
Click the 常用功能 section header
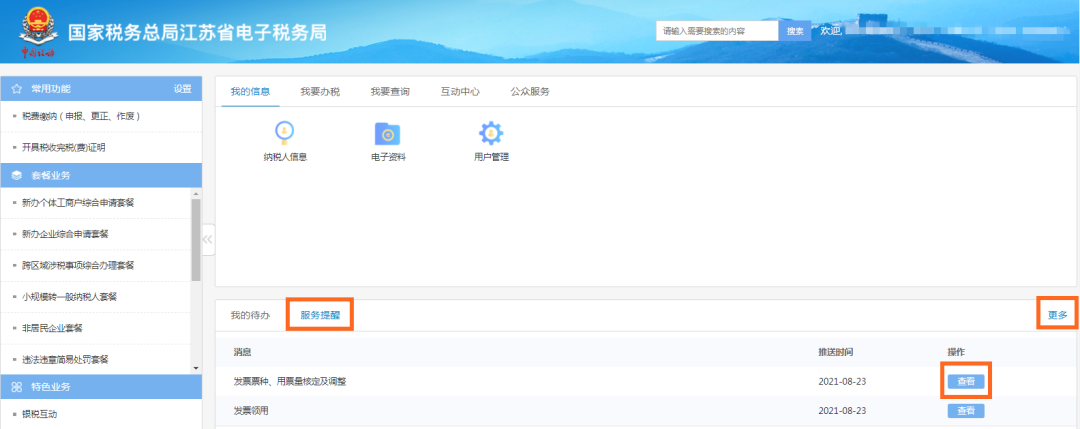tap(101, 89)
